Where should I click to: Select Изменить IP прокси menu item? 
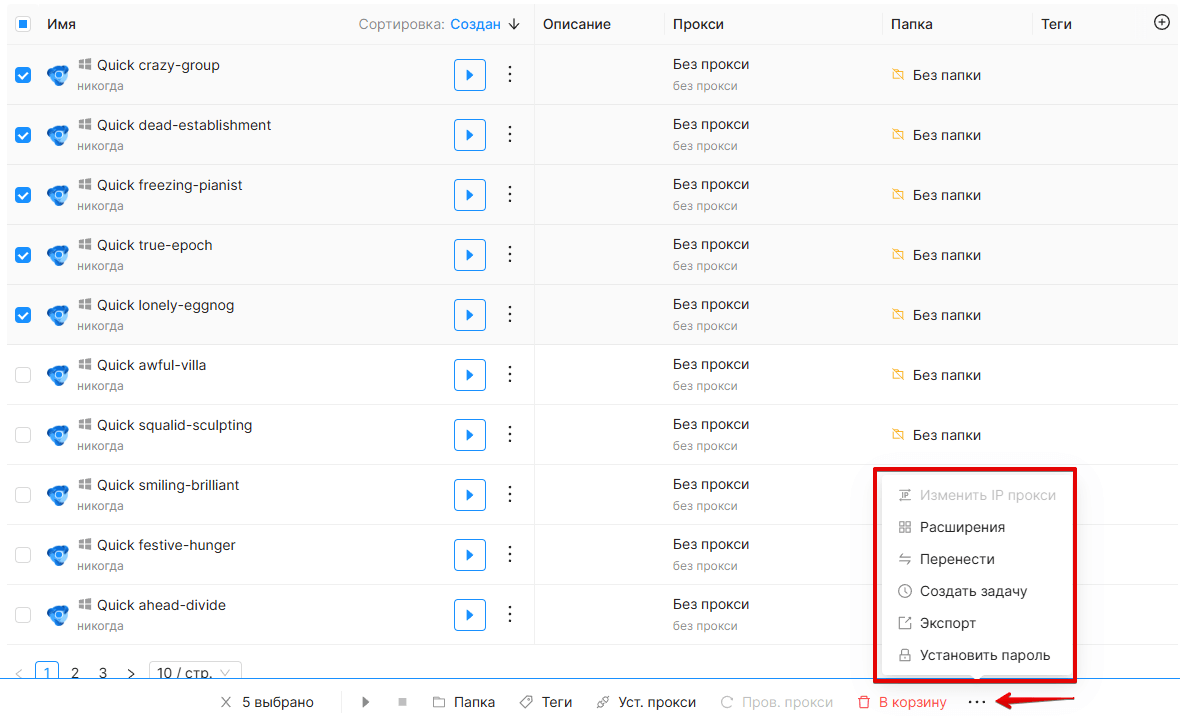click(x=977, y=495)
